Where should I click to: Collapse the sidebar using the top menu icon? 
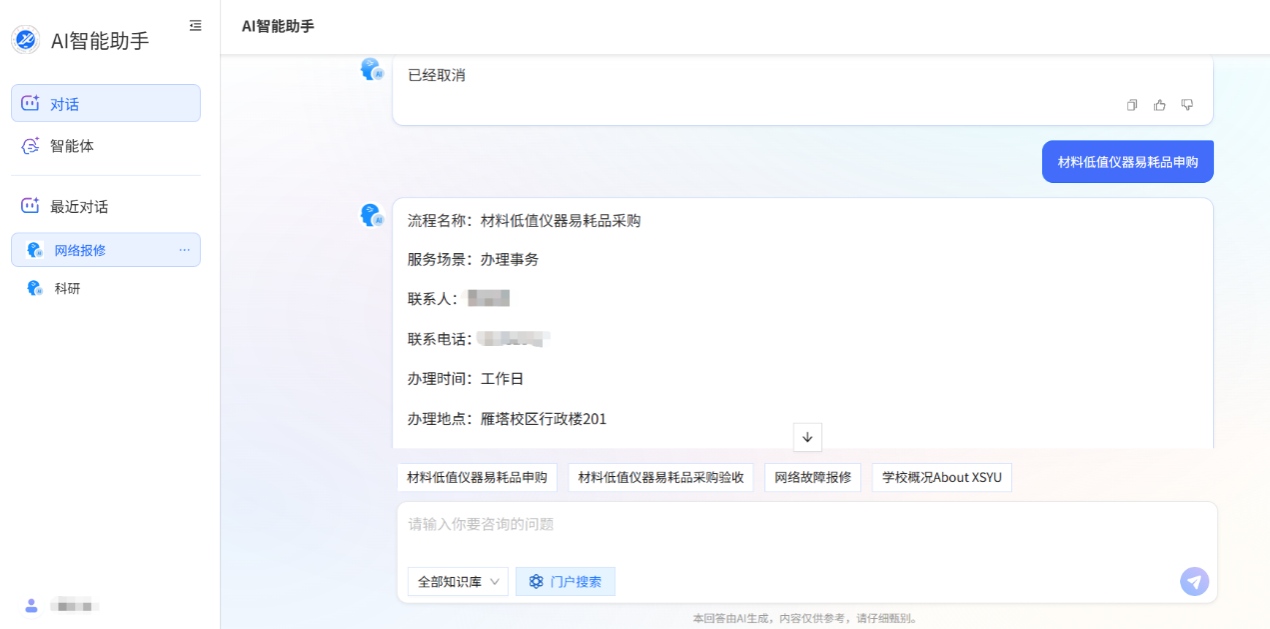pos(195,26)
